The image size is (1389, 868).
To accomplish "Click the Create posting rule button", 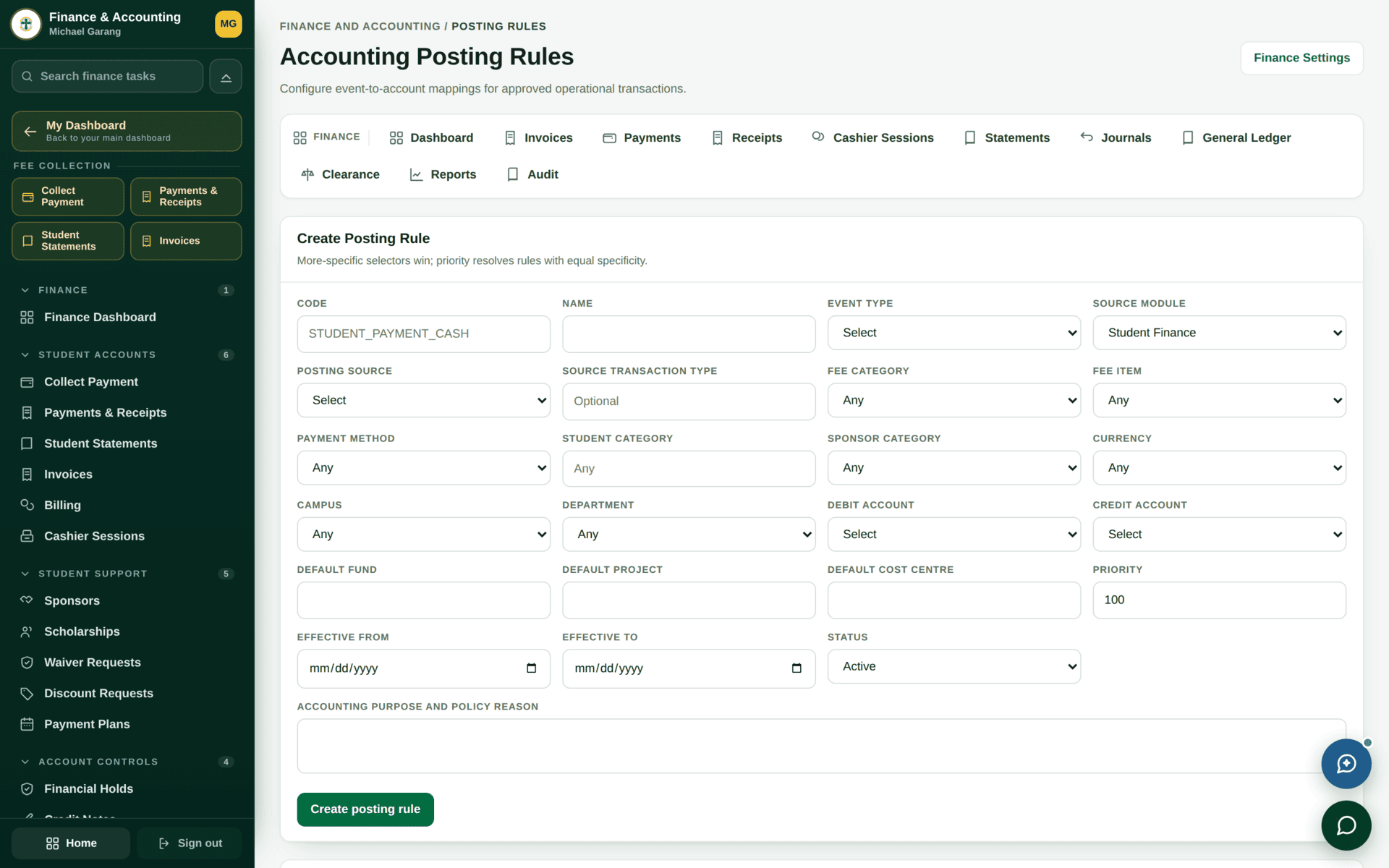I will click(x=365, y=809).
